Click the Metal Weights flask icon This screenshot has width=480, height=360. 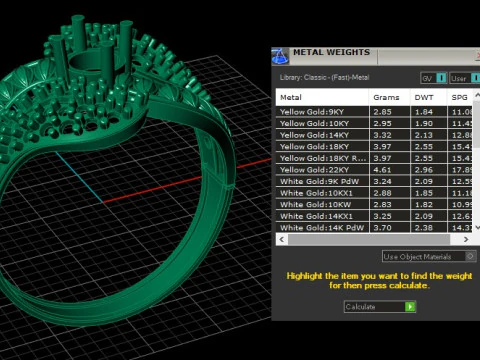pos(280,56)
